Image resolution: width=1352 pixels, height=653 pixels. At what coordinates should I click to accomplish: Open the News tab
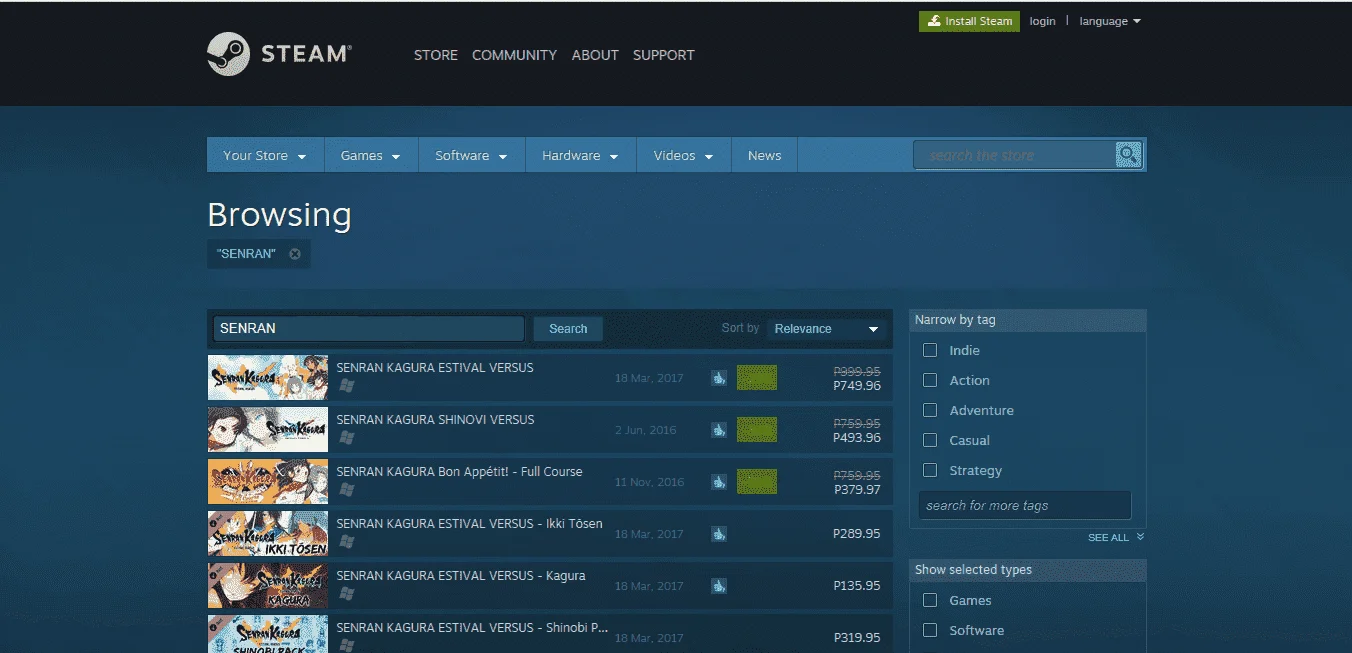click(764, 155)
